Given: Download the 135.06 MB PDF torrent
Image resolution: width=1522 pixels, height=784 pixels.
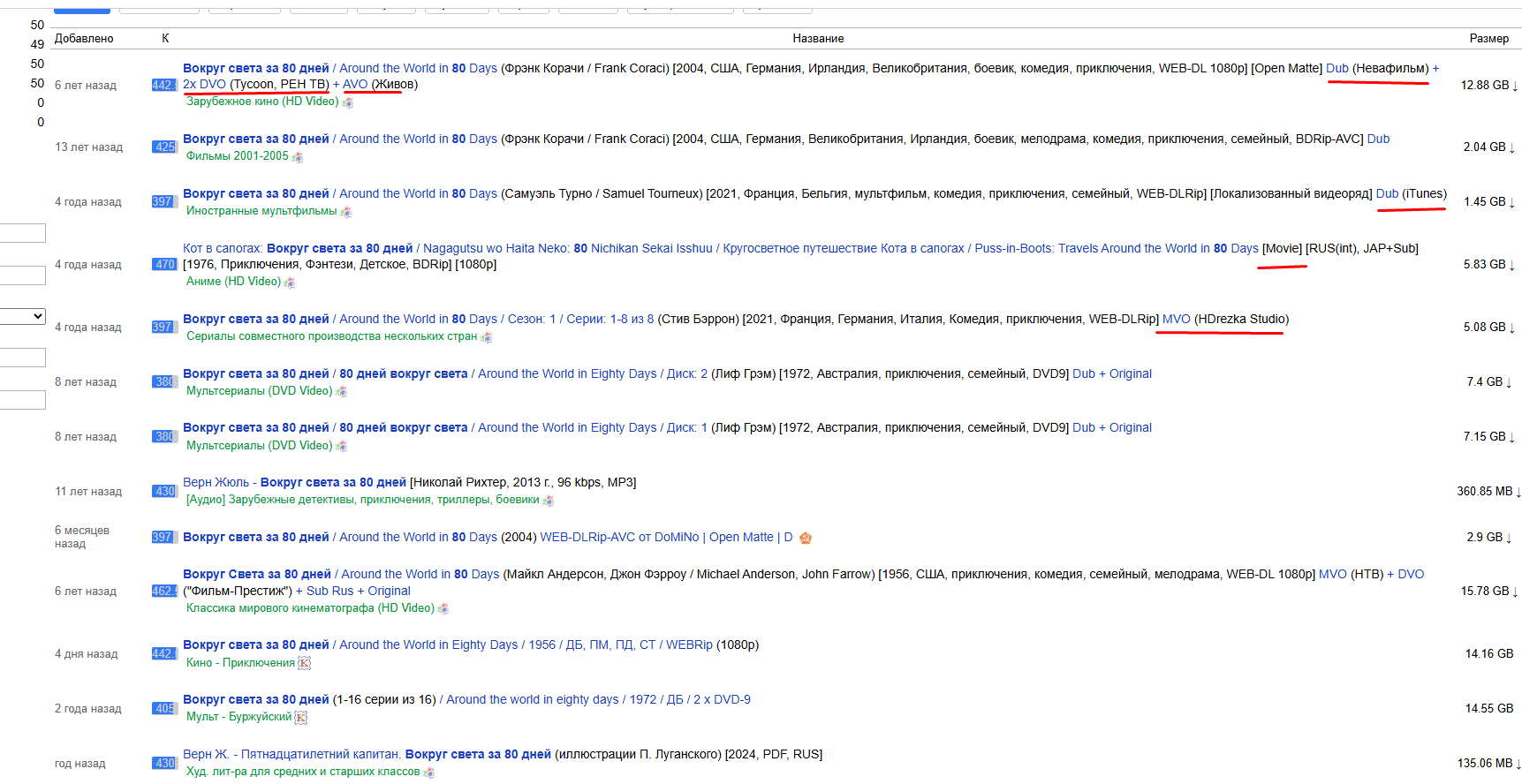Looking at the screenshot, I should click(x=1489, y=764).
